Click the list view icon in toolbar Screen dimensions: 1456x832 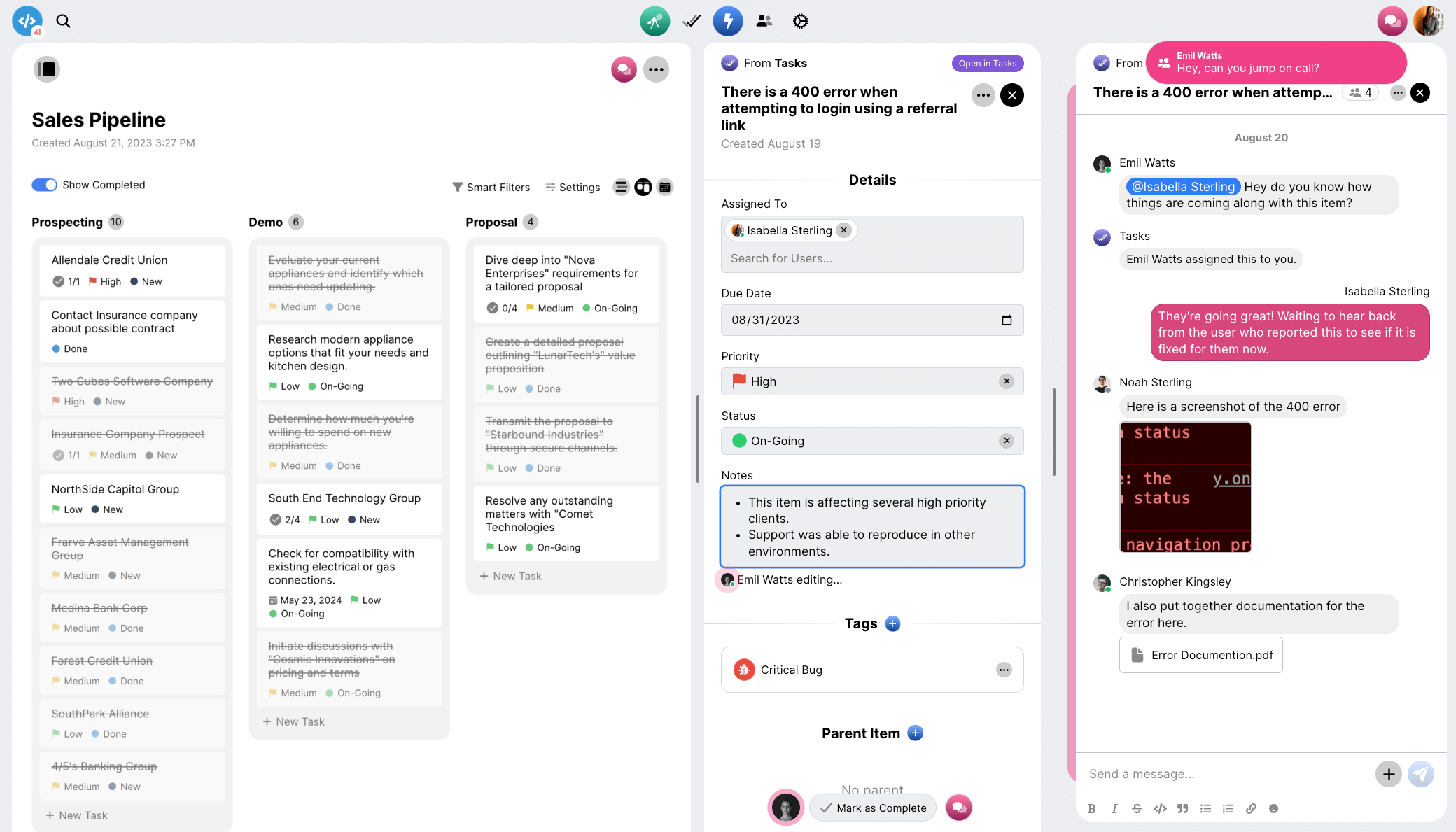(621, 187)
